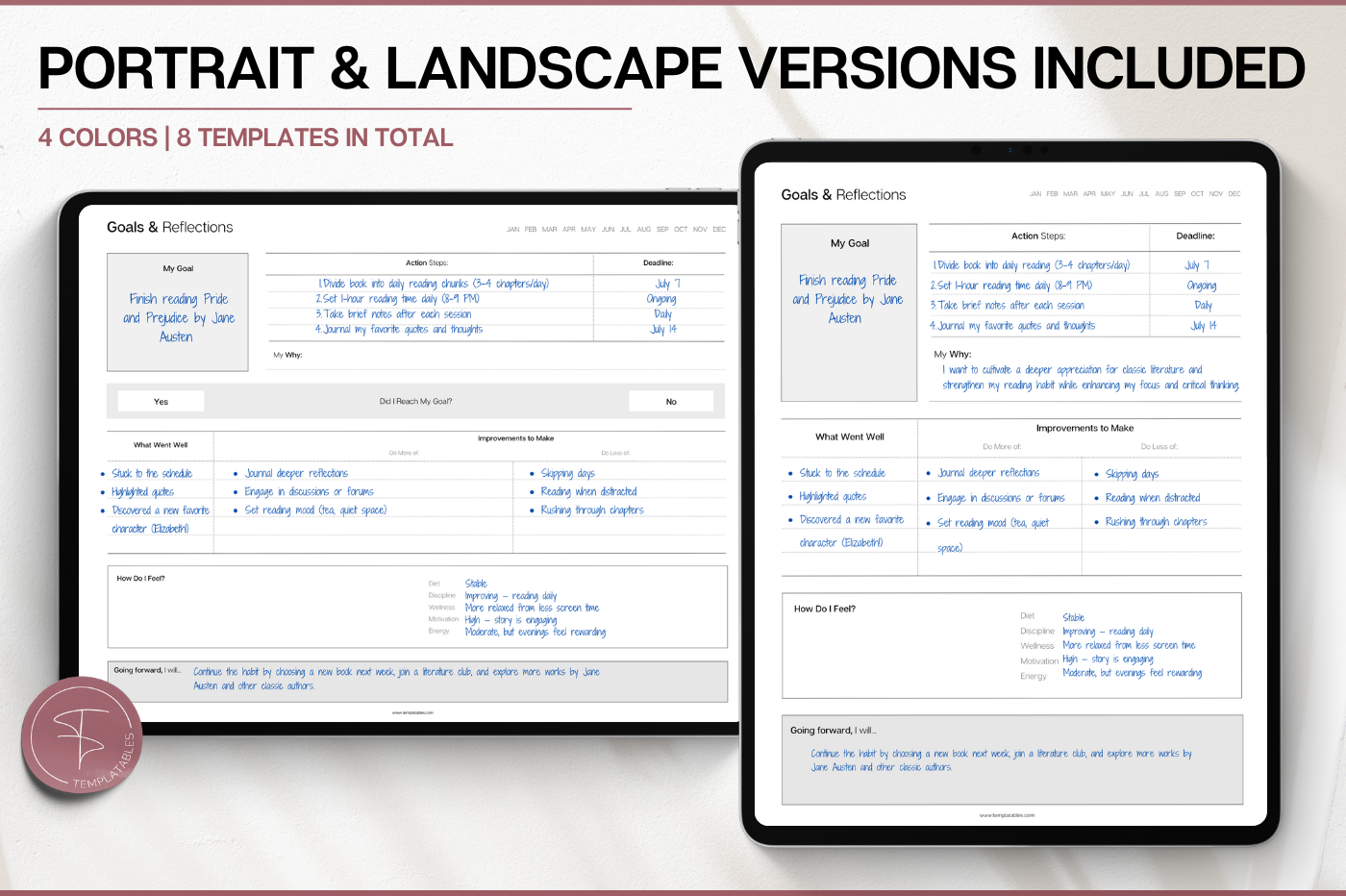Image resolution: width=1346 pixels, height=896 pixels.
Task: Open the templatables.com link on the landscape planner
Action: [x=412, y=712]
